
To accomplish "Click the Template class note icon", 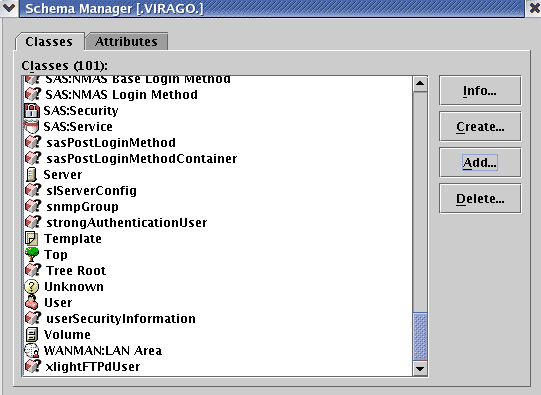I will pyautogui.click(x=31, y=239).
